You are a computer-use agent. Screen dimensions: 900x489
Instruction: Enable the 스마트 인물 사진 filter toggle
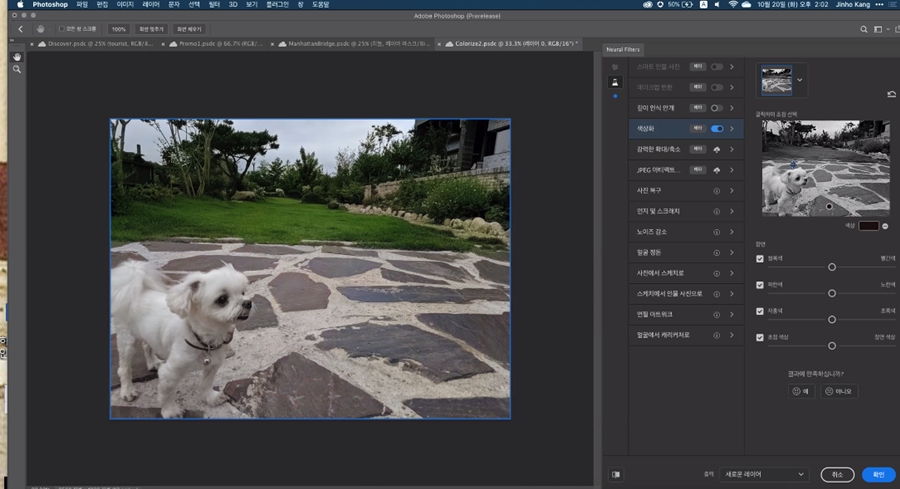click(x=716, y=67)
